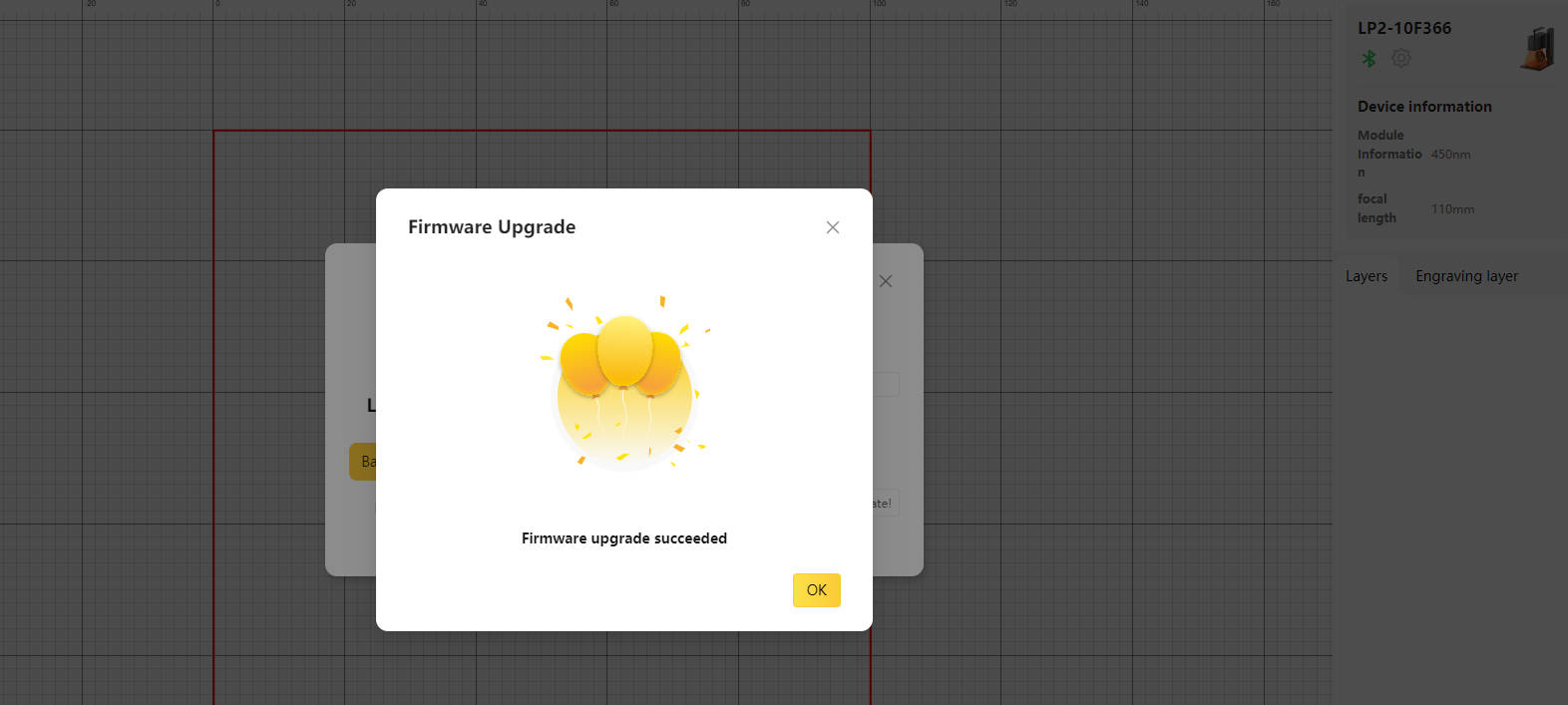Click the celebration balloons illustration
Screen dimensions: 1568x705
pos(623,382)
